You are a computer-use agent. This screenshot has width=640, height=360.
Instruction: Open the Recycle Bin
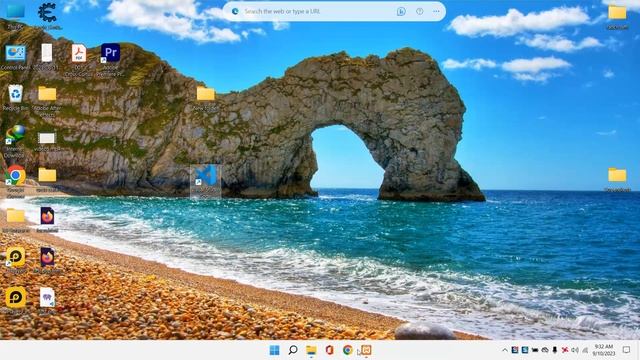click(x=16, y=97)
